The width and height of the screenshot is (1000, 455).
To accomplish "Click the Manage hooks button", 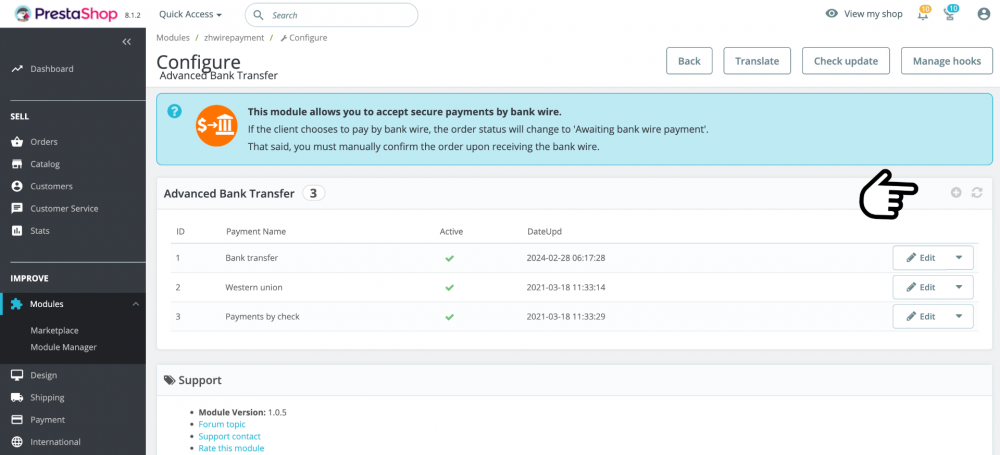I will [x=946, y=61].
